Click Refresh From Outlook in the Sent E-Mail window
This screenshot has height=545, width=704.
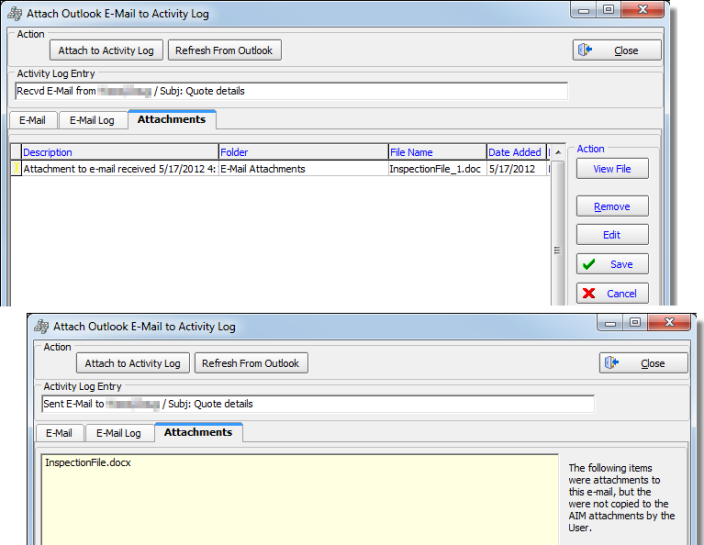(250, 363)
